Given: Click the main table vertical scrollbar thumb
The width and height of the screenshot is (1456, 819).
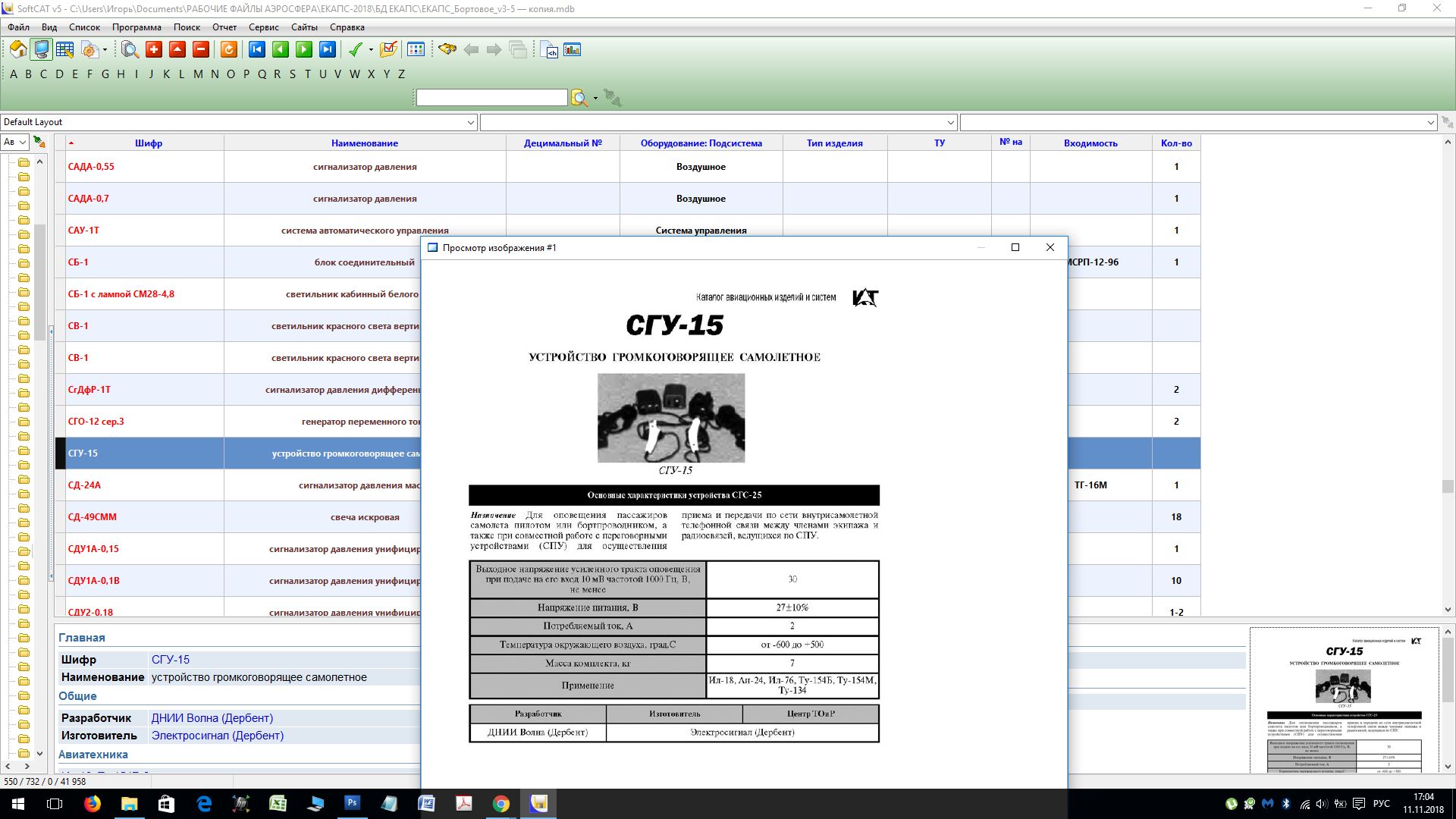Looking at the screenshot, I should tap(1448, 486).
